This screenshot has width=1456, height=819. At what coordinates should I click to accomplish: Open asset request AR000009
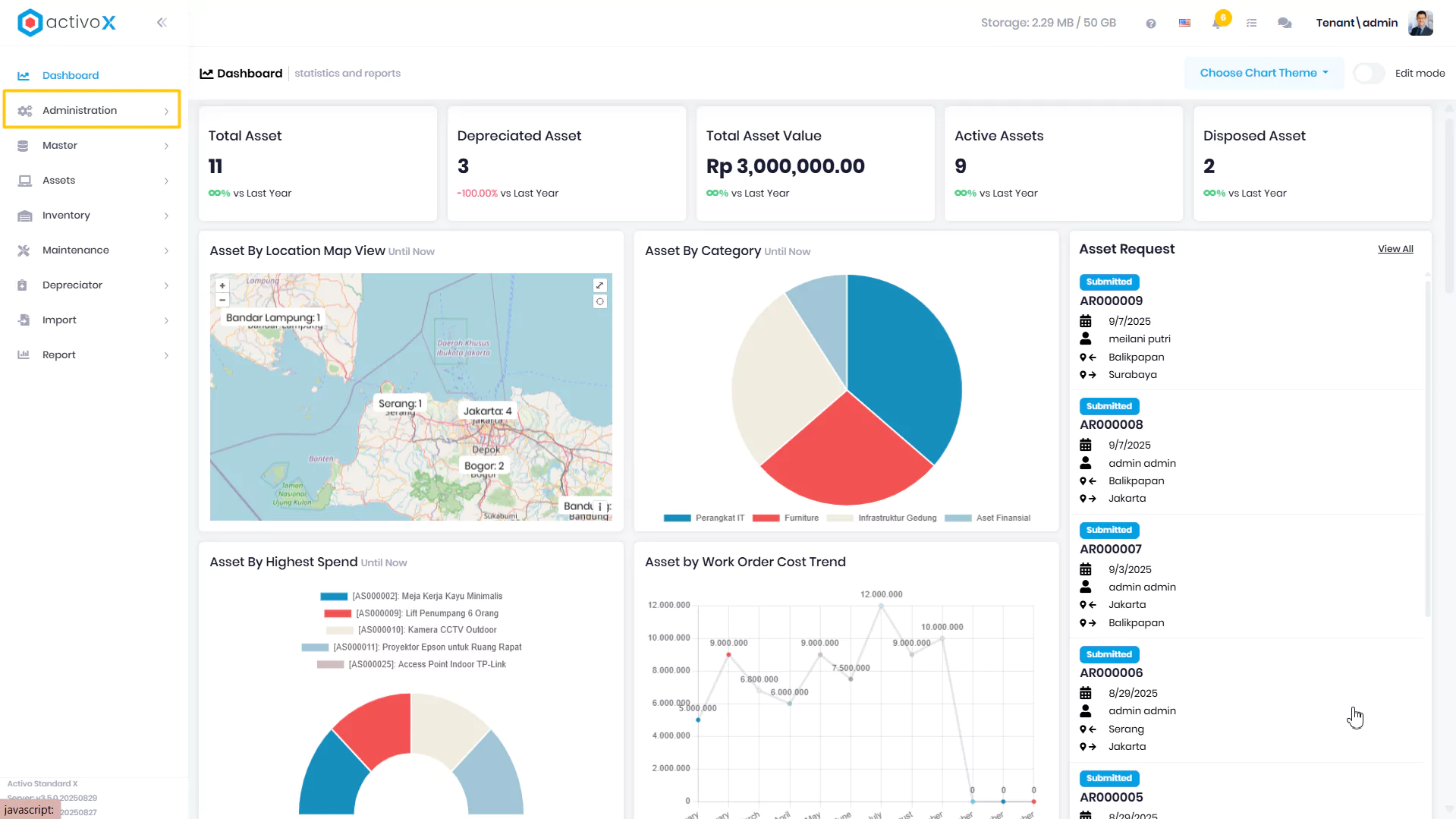coord(1111,301)
